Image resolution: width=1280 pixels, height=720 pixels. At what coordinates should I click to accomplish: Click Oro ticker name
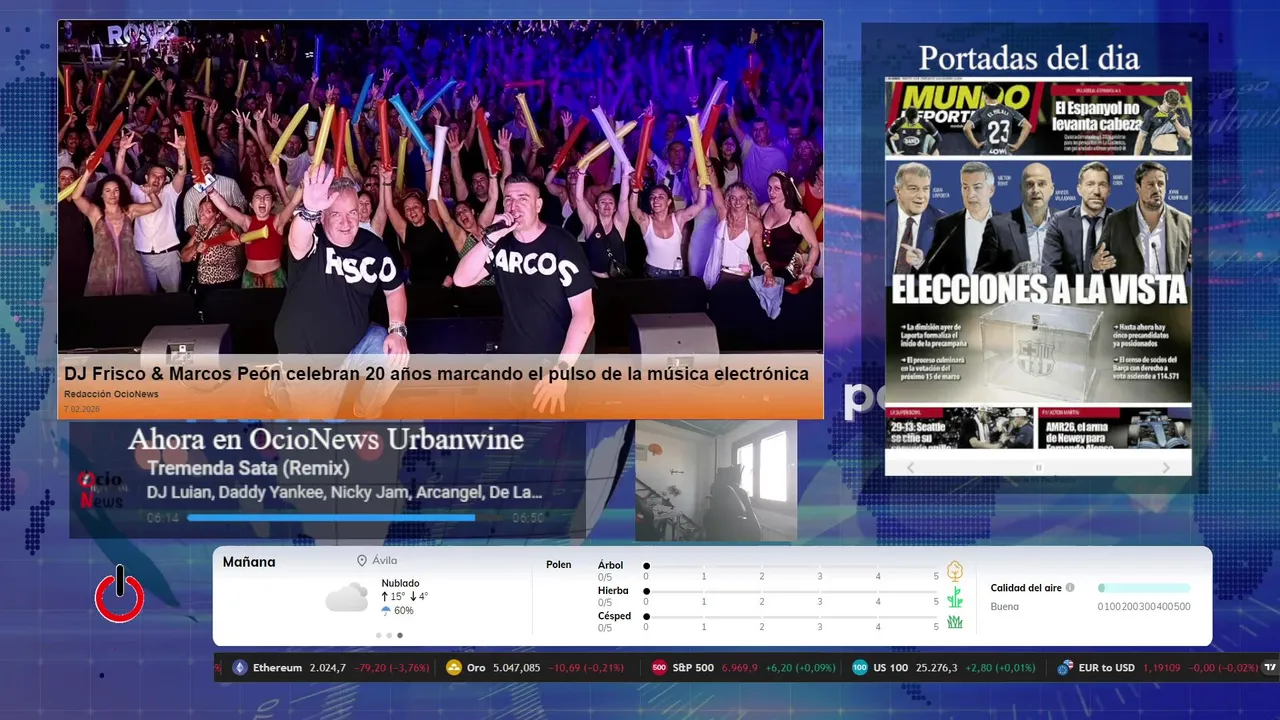476,668
